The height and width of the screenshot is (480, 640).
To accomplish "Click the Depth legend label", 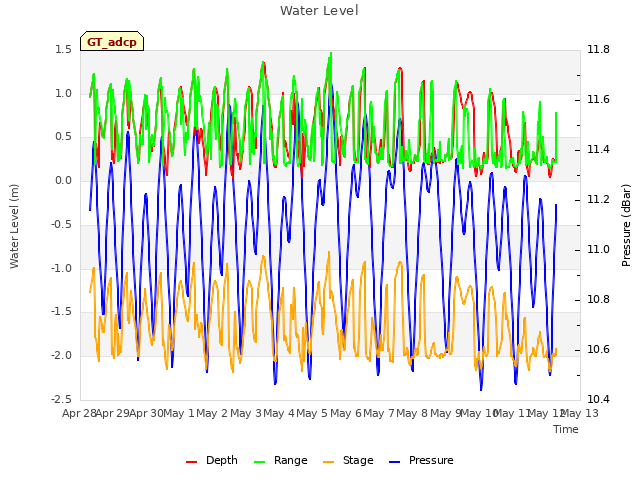I will coord(222,460).
